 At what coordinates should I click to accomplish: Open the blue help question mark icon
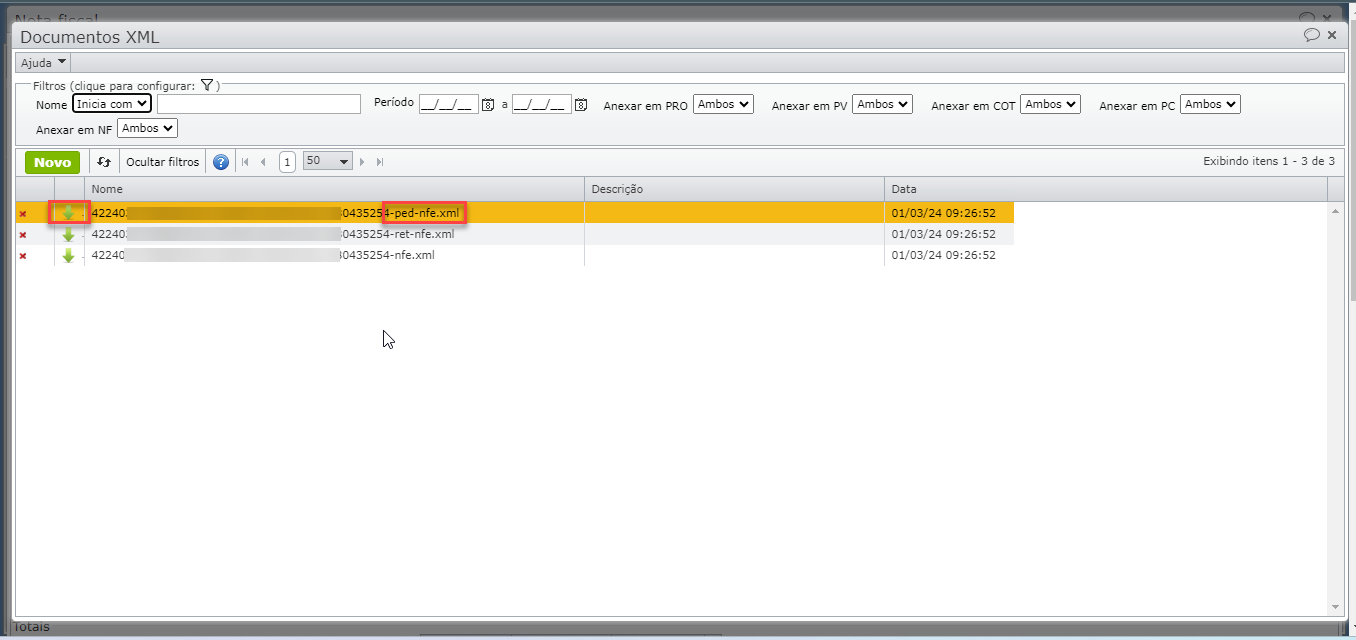coord(221,162)
